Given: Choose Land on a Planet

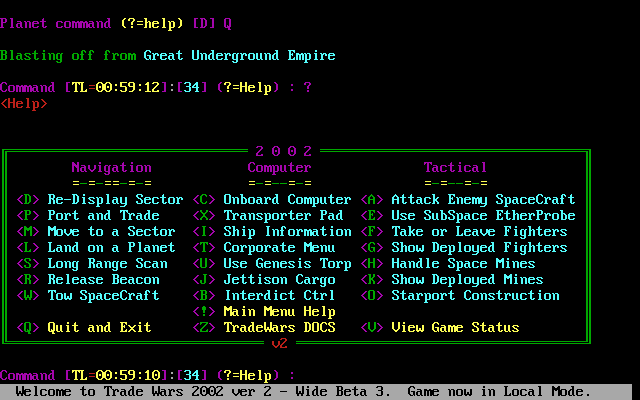Looking at the screenshot, I should point(96,247).
